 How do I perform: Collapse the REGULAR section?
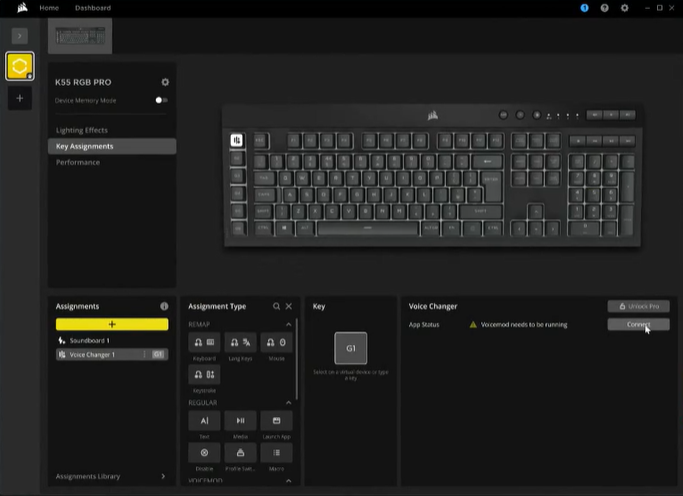[x=288, y=403]
